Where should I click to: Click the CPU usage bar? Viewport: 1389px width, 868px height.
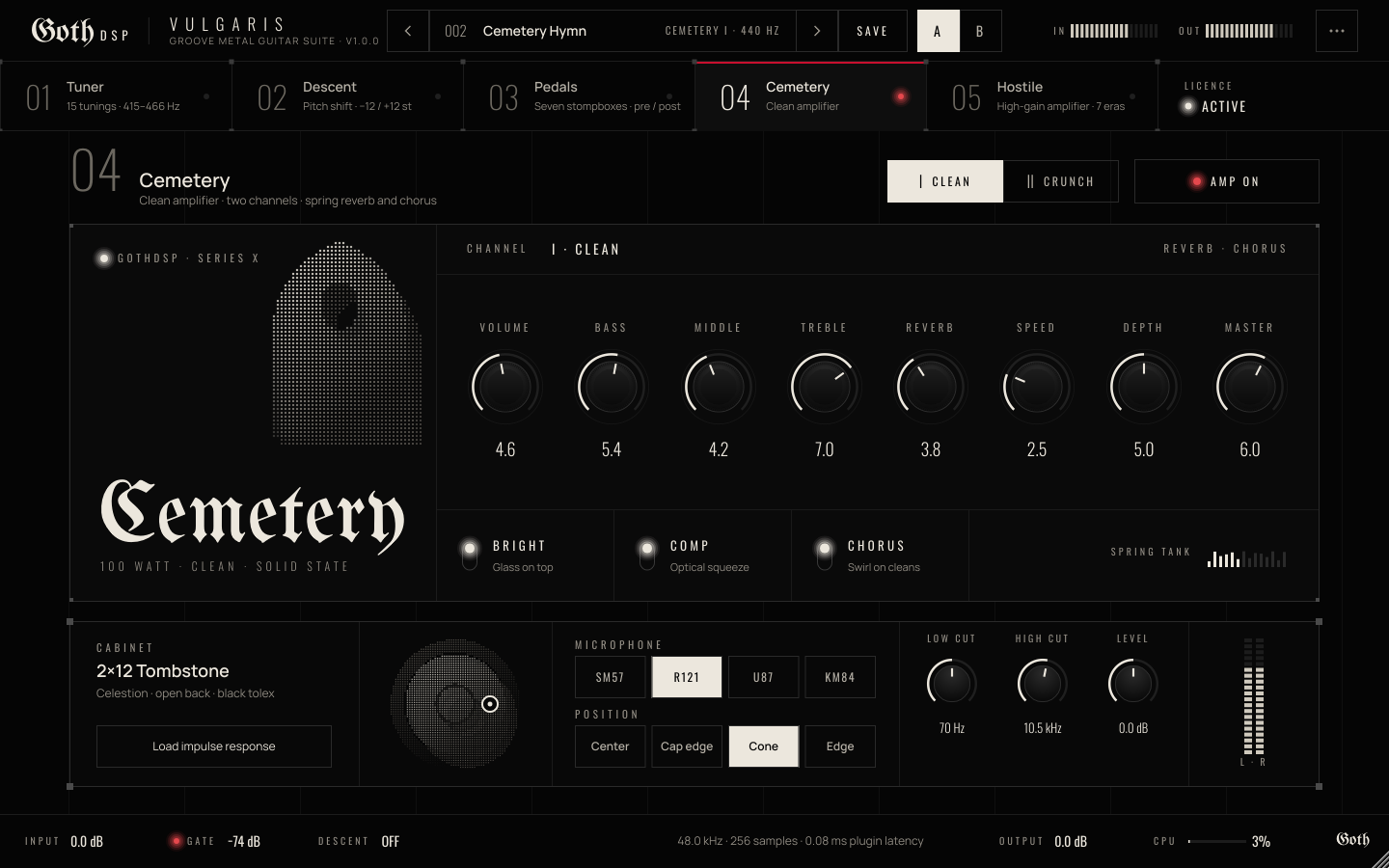[x=1216, y=841]
